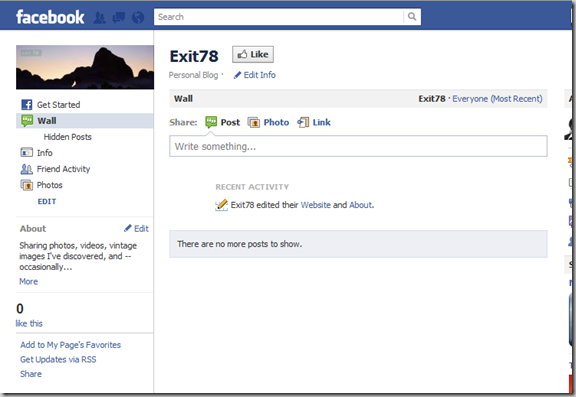Click the Exit78 page title

pyautogui.click(x=194, y=56)
